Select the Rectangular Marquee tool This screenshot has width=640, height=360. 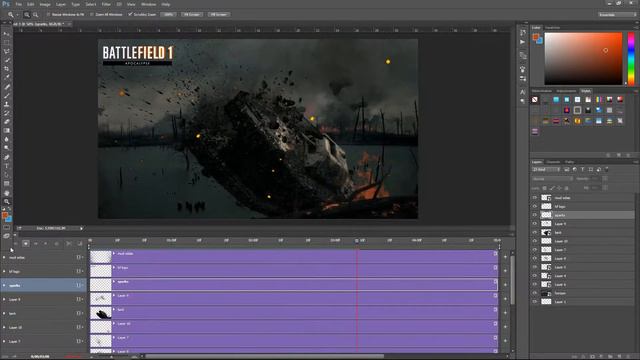coord(6,42)
